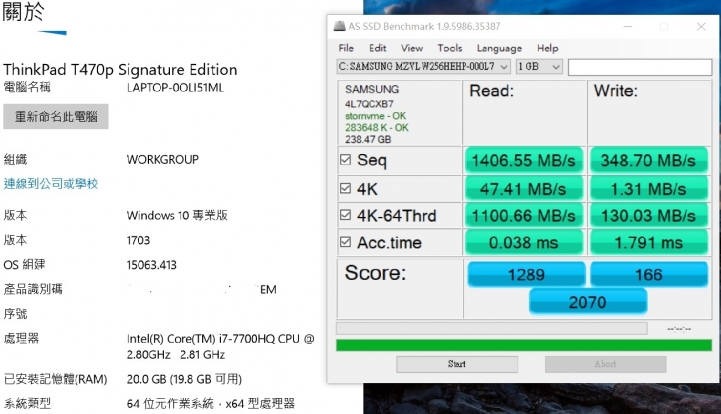Click the firmware text 4L7QCXB7
721x414 pixels.
(x=369, y=104)
